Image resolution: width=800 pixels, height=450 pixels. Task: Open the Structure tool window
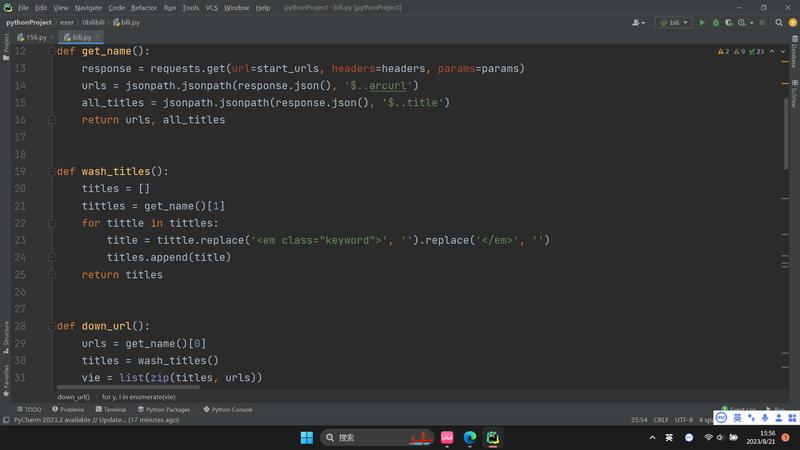pos(6,337)
